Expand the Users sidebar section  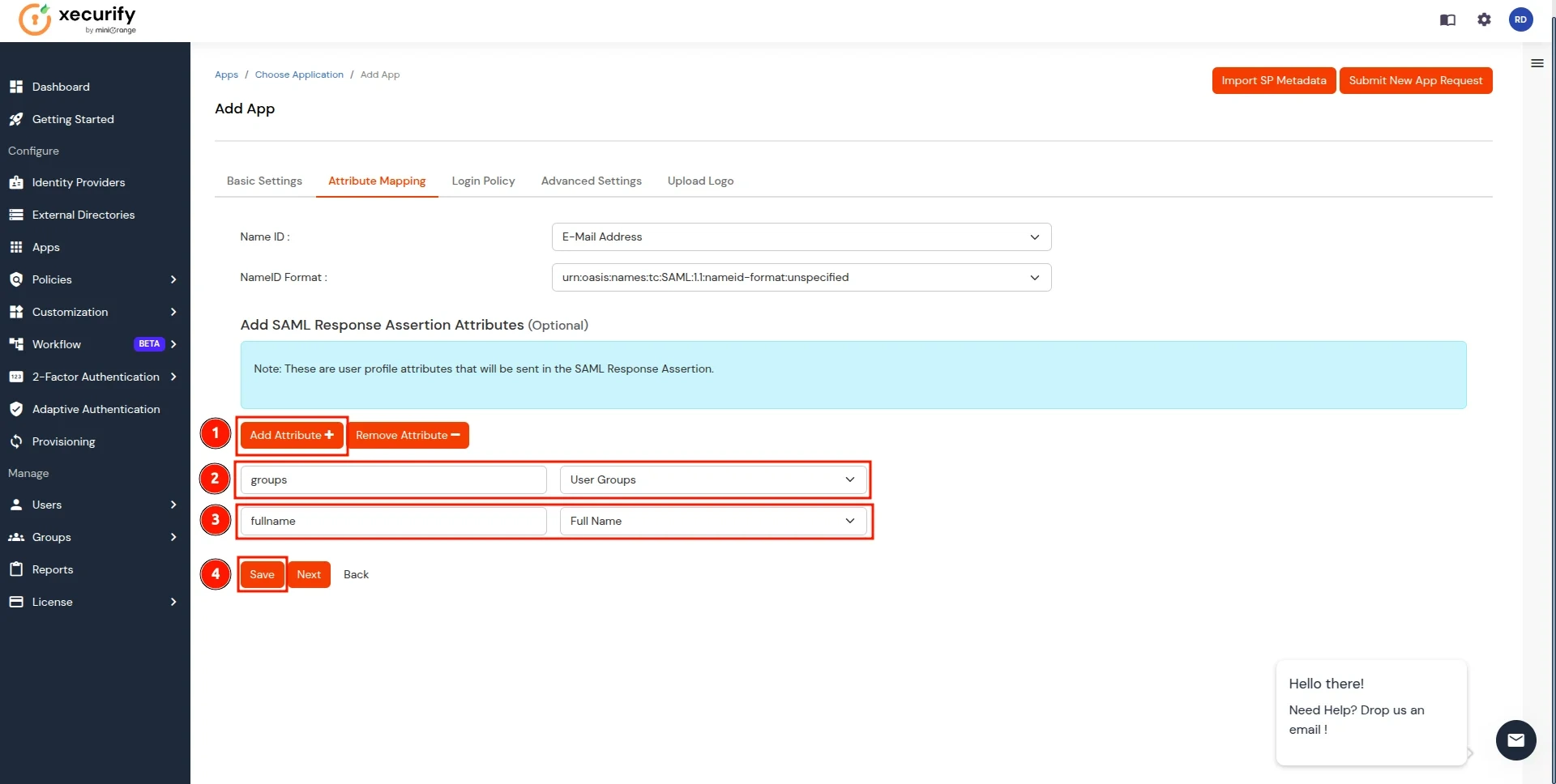click(173, 505)
